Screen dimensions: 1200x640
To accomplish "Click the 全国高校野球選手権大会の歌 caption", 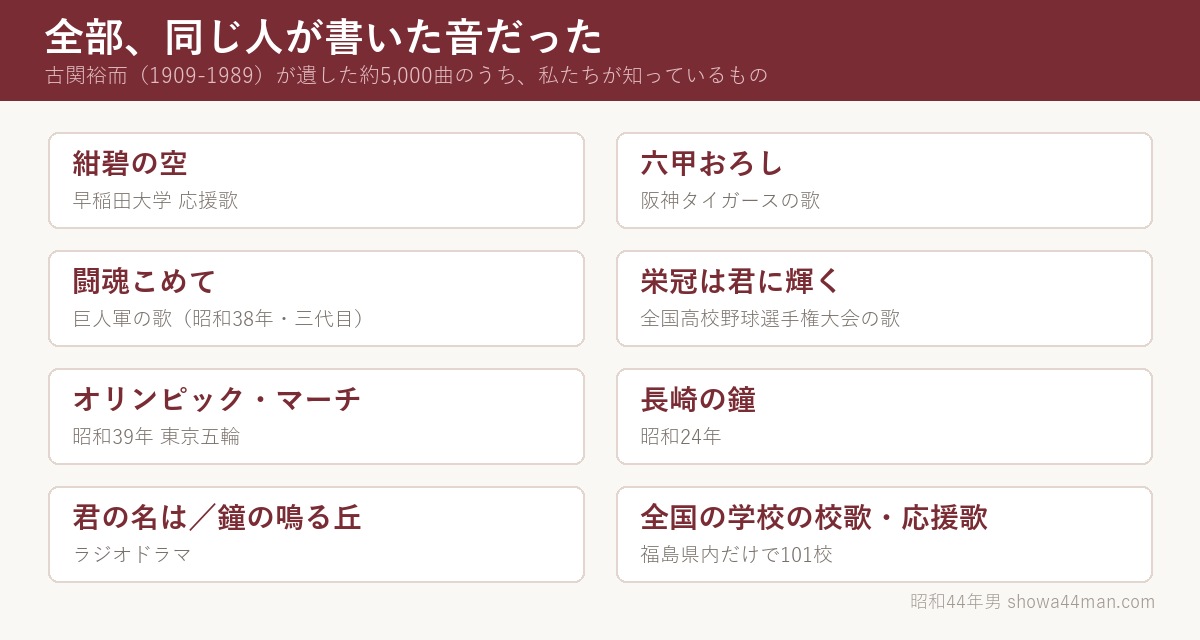I will (x=771, y=318).
